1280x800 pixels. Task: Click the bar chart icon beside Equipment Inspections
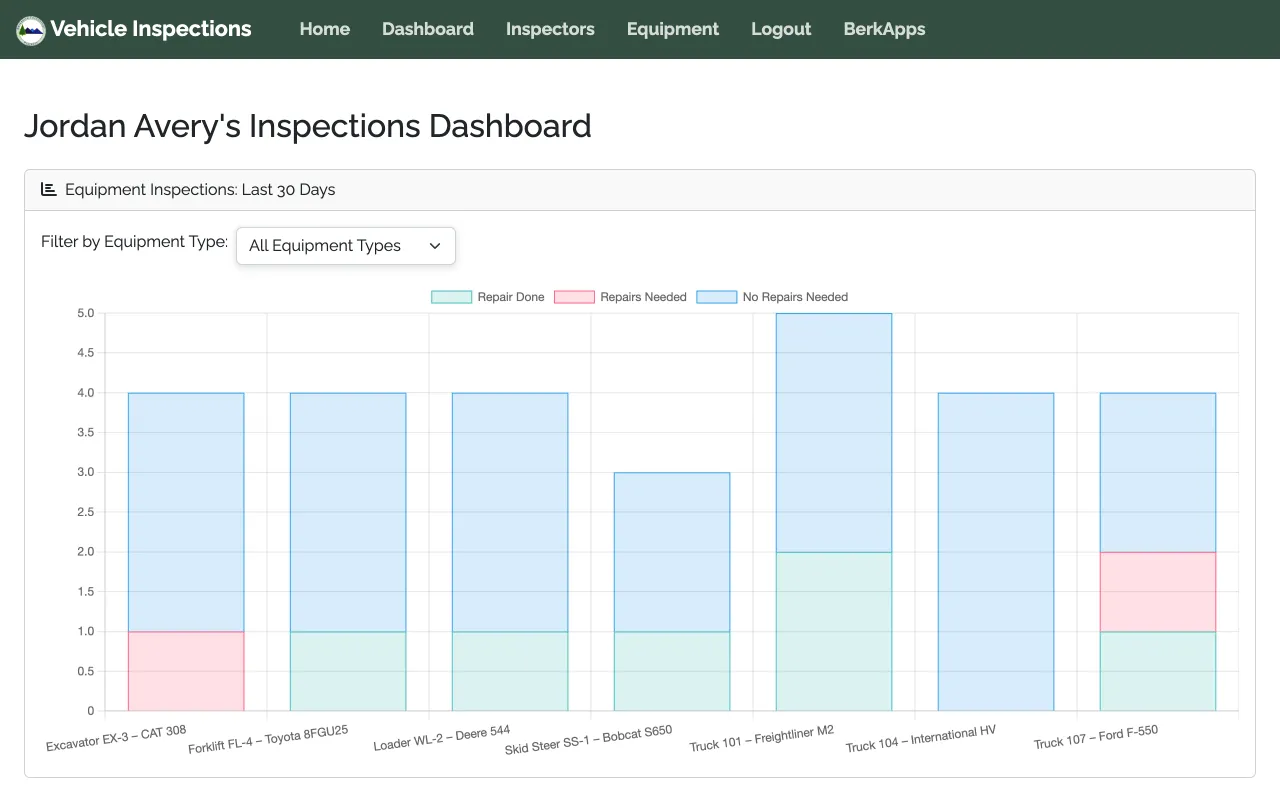48,189
